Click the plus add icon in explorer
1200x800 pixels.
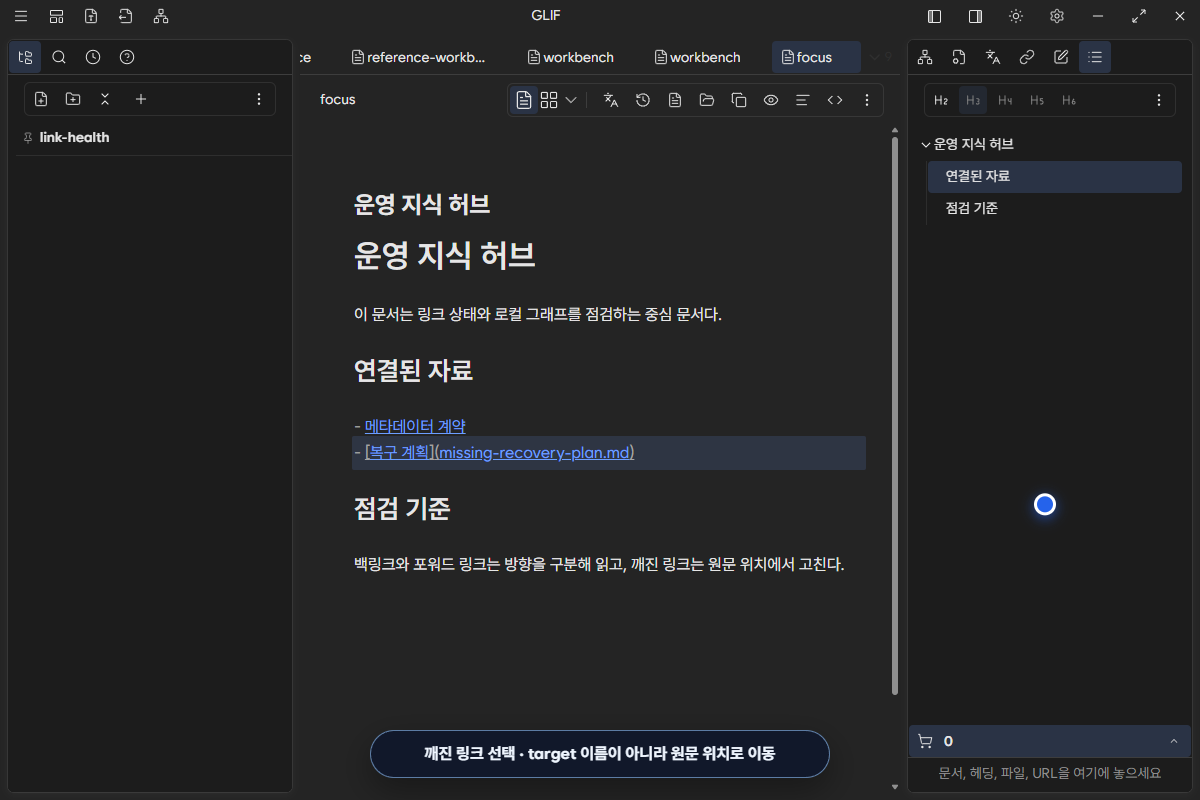[x=141, y=99]
